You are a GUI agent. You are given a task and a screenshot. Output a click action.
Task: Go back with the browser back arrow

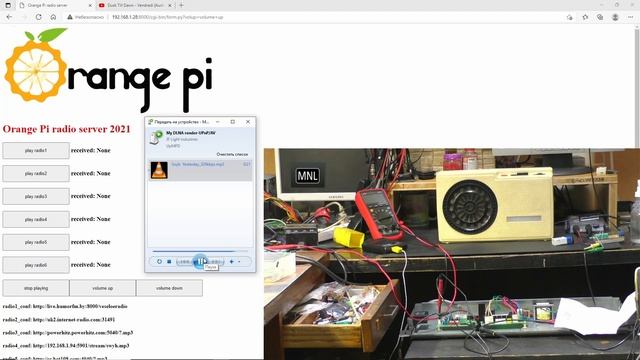click(9, 17)
